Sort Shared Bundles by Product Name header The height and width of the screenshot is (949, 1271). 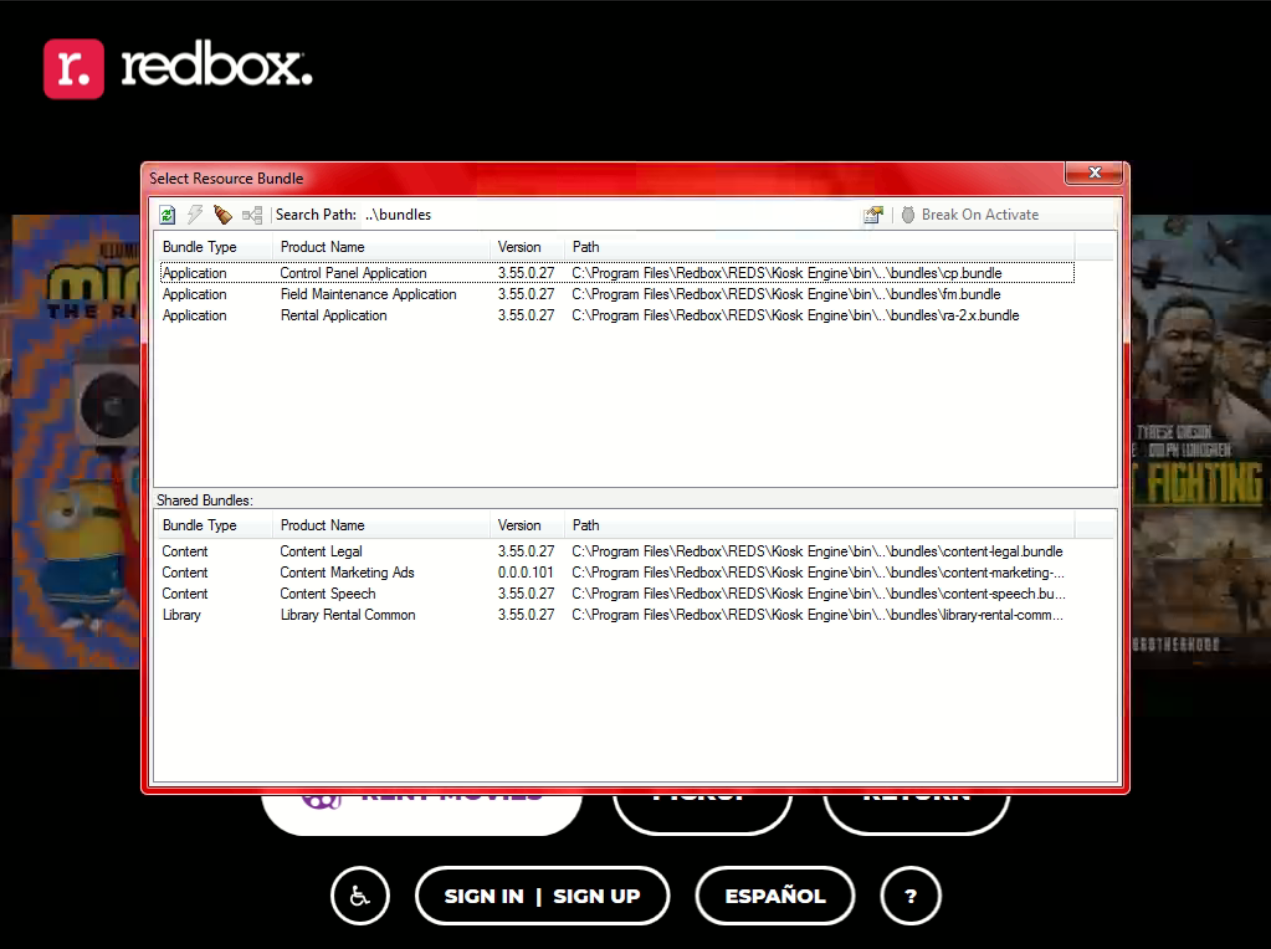381,525
